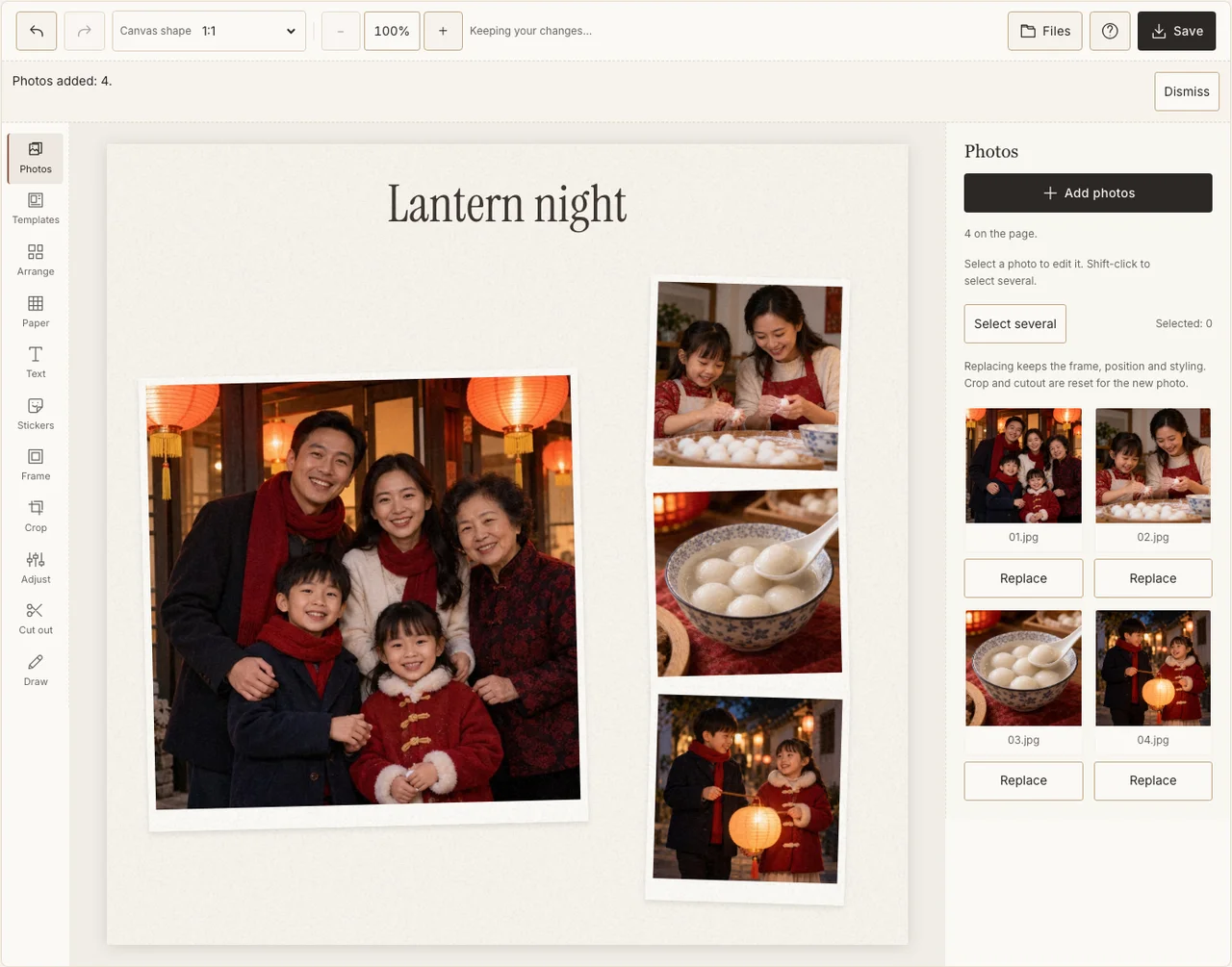Click the Add photos button

click(1089, 192)
